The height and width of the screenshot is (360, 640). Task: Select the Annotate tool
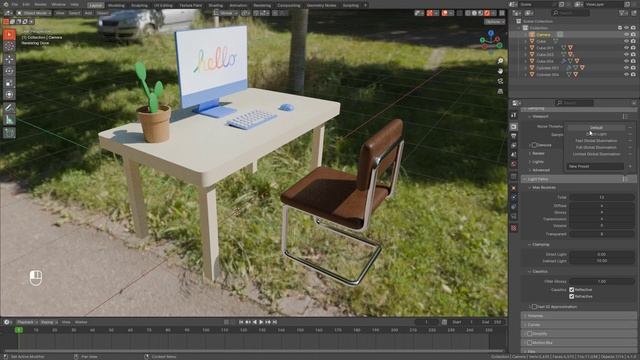(x=9, y=108)
